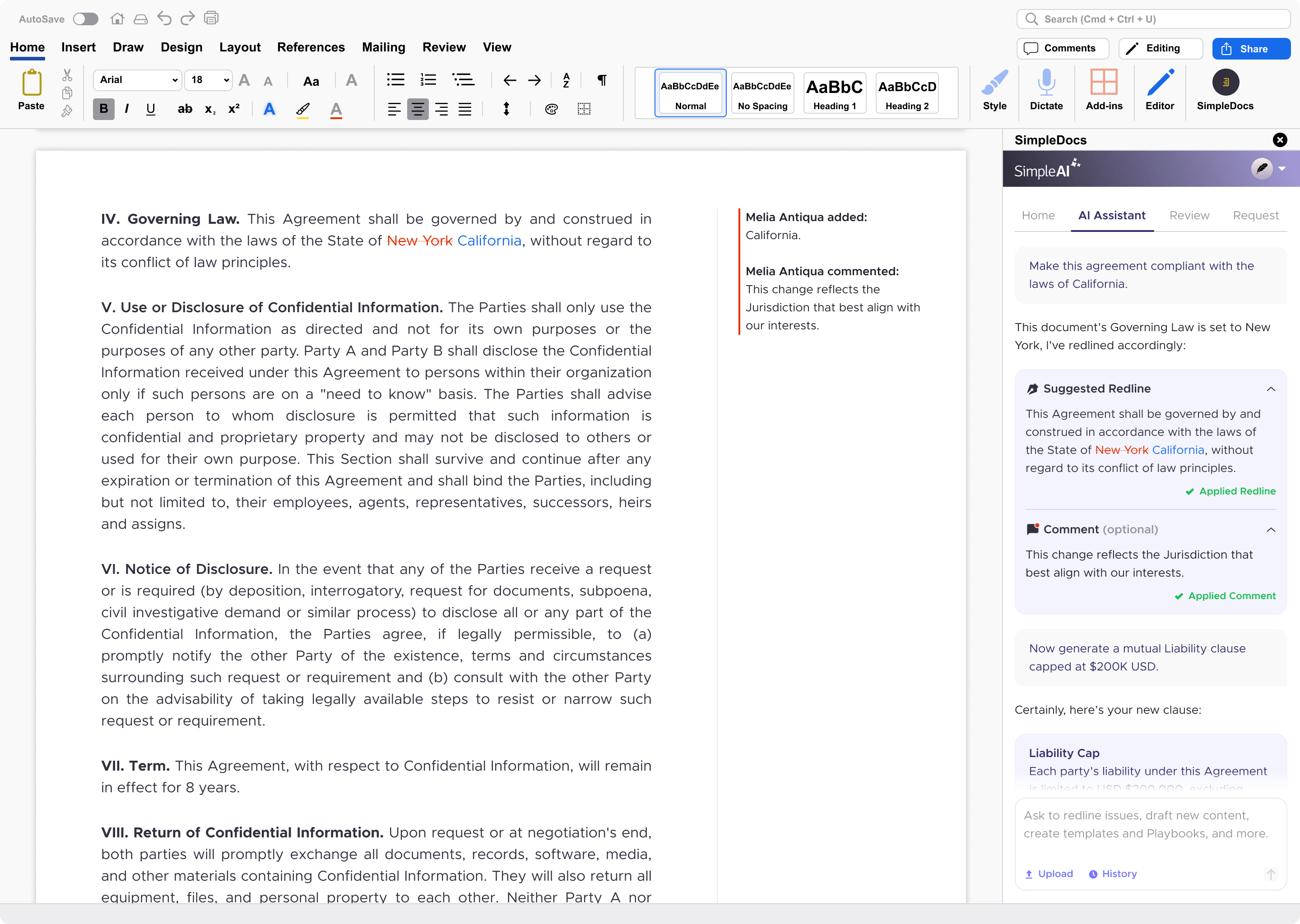Image resolution: width=1300 pixels, height=924 pixels.
Task: Switch to SimpleDocs Request tab
Action: pos(1255,216)
